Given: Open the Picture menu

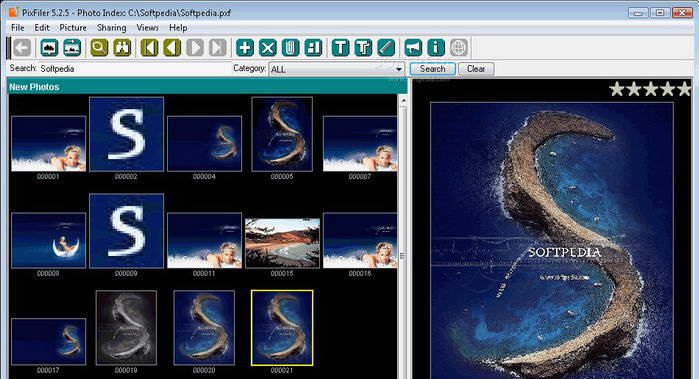Looking at the screenshot, I should pos(73,28).
